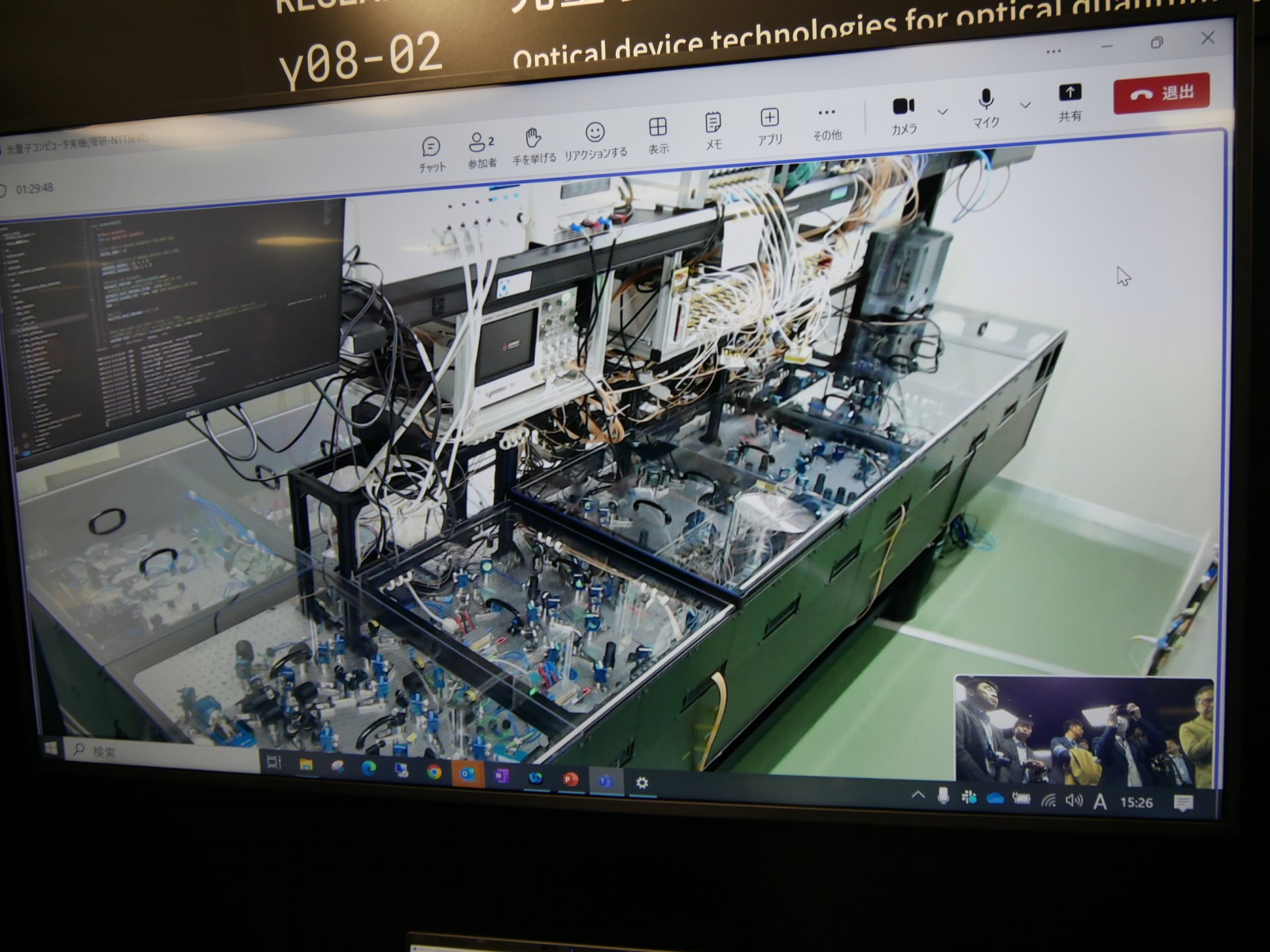Click the meeting timer 01:29:48
1270x952 pixels.
(34, 189)
